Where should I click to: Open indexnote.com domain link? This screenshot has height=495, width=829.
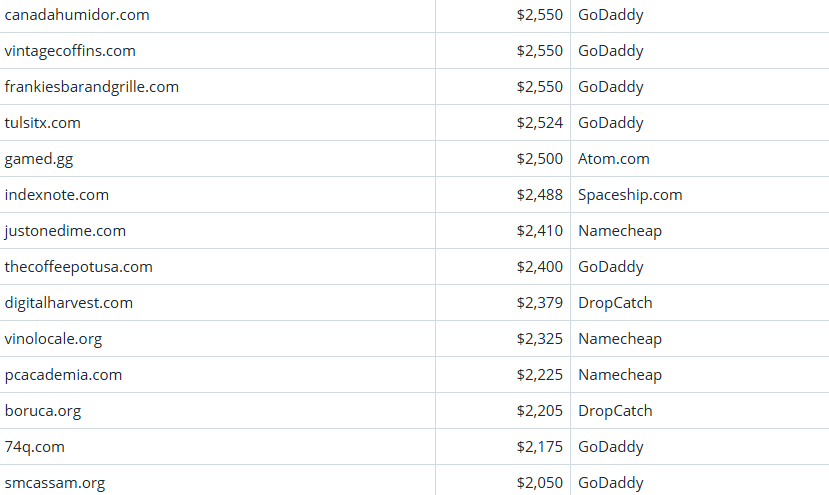(57, 195)
